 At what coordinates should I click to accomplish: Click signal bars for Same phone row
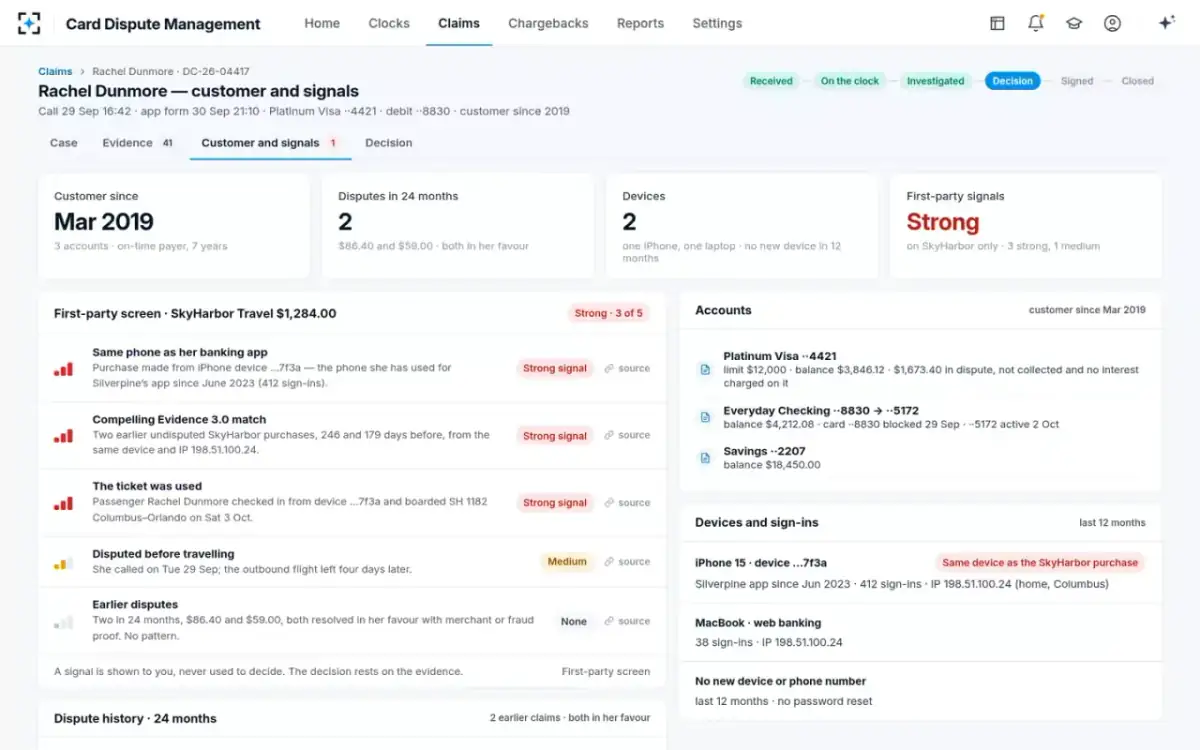coord(63,369)
